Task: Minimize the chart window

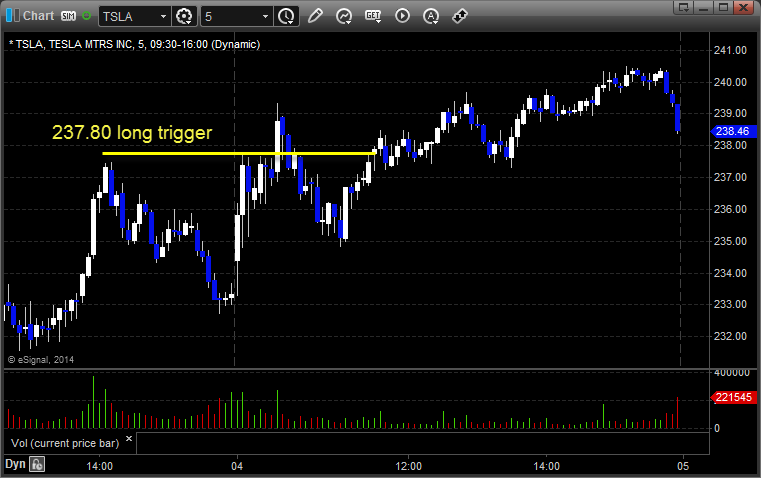Action: pyautogui.click(x=704, y=7)
